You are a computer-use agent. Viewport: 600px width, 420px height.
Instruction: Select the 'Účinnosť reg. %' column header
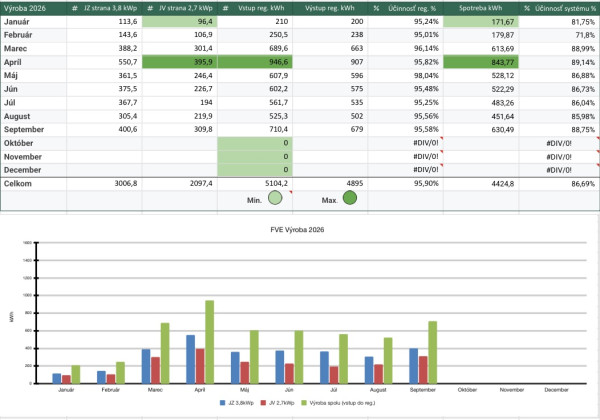[x=405, y=8]
